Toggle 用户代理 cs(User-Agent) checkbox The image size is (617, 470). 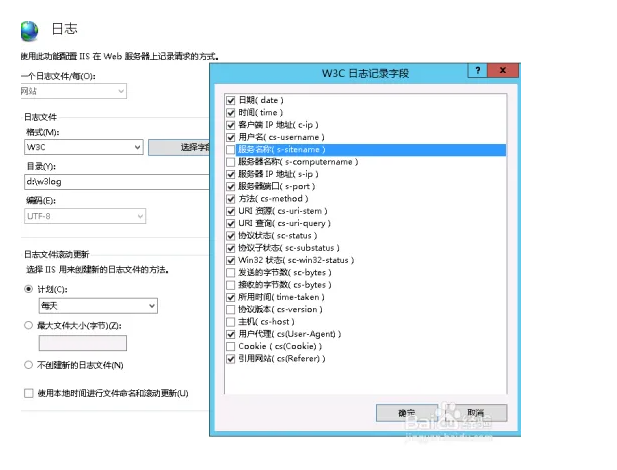tap(231, 334)
